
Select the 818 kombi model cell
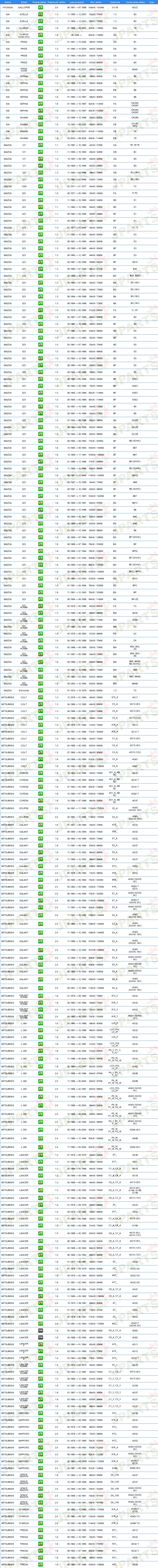(x=24, y=690)
